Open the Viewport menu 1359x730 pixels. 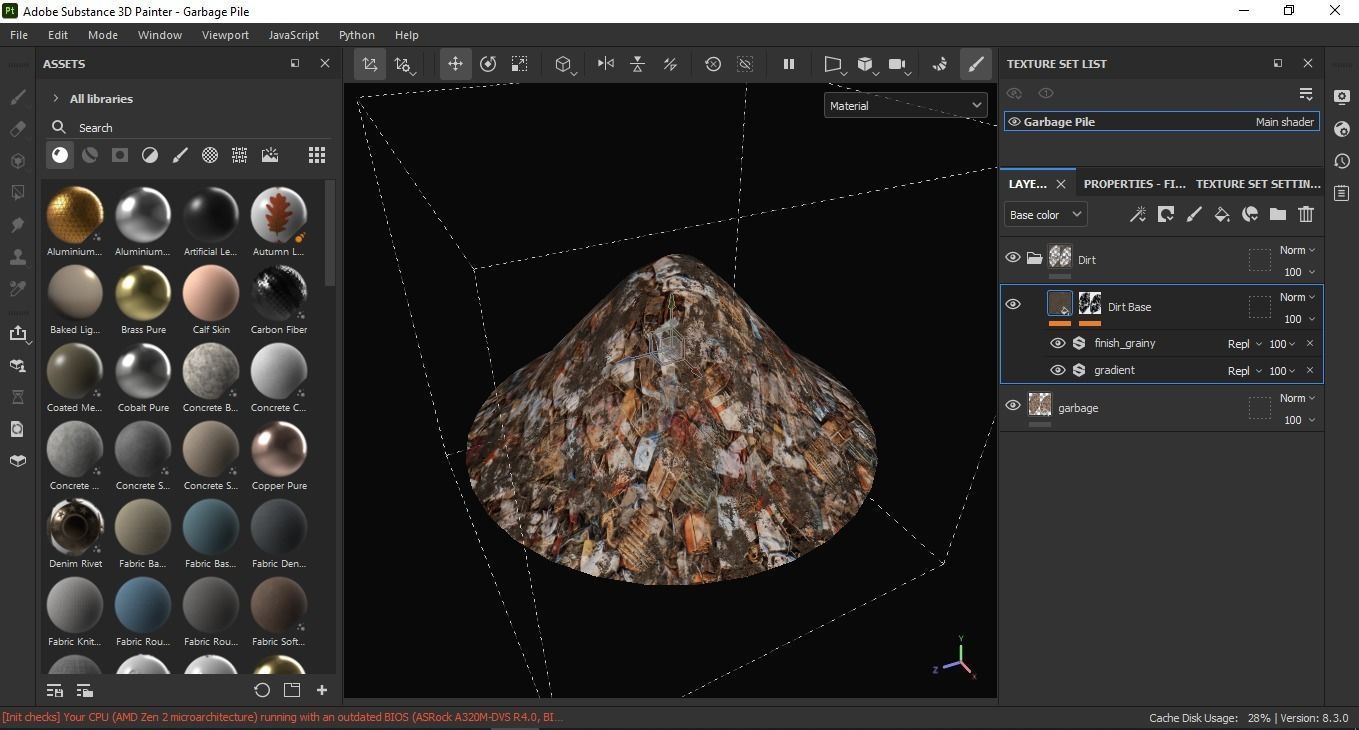pos(225,35)
